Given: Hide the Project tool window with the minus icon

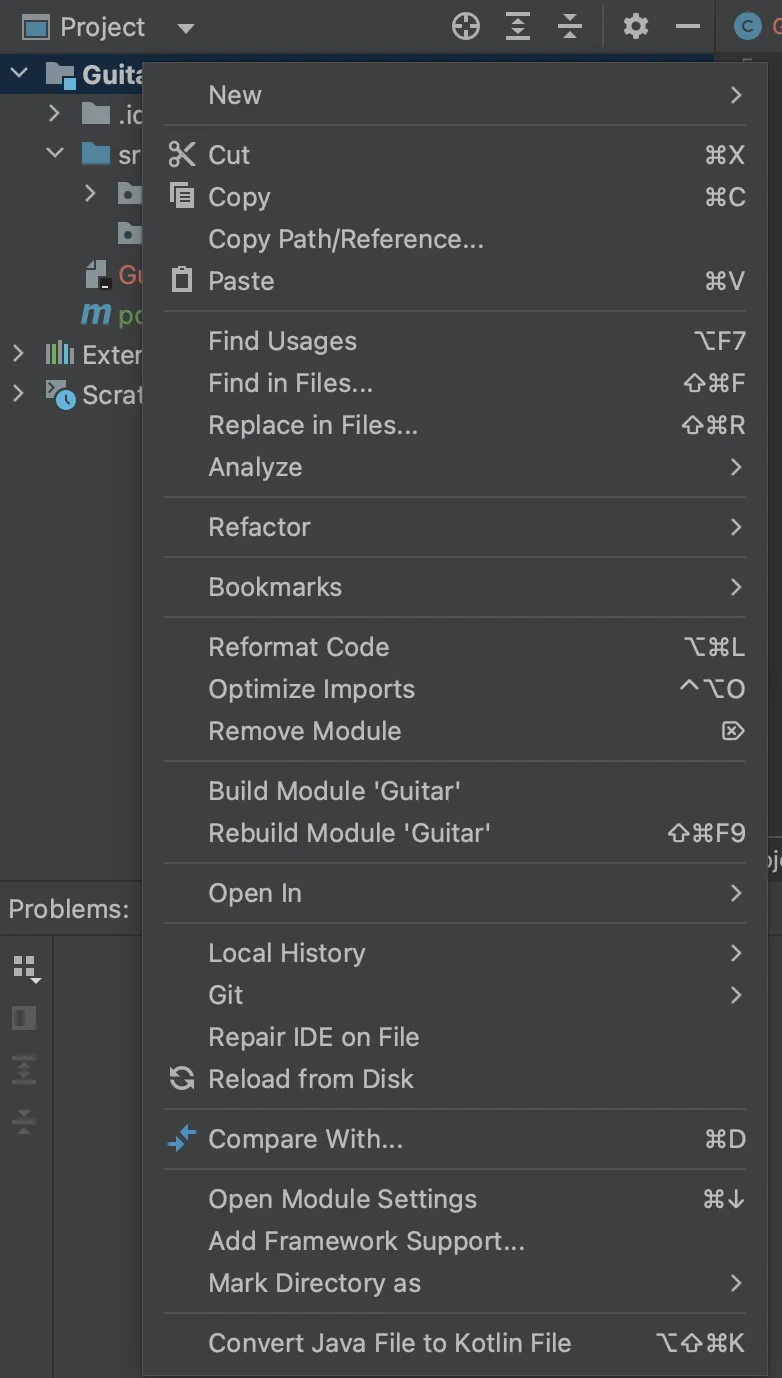Looking at the screenshot, I should [688, 27].
